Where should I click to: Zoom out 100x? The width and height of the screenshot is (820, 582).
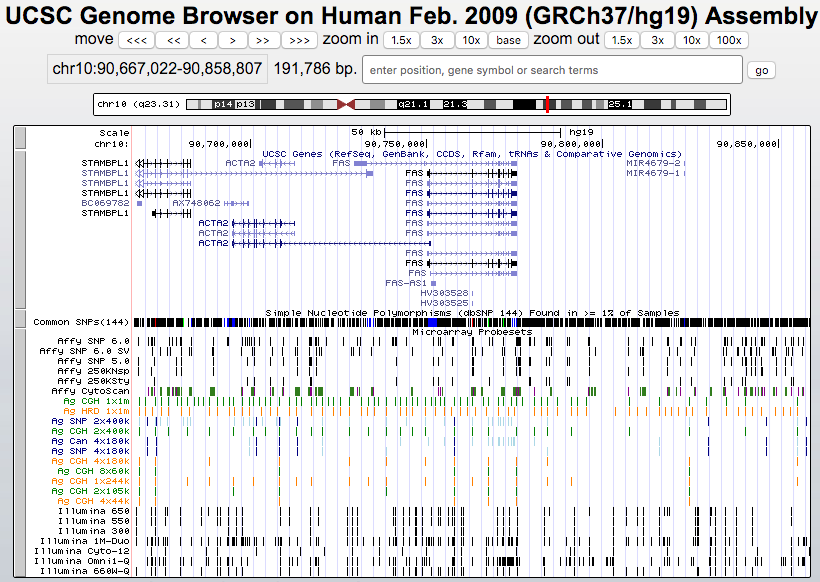[x=730, y=40]
